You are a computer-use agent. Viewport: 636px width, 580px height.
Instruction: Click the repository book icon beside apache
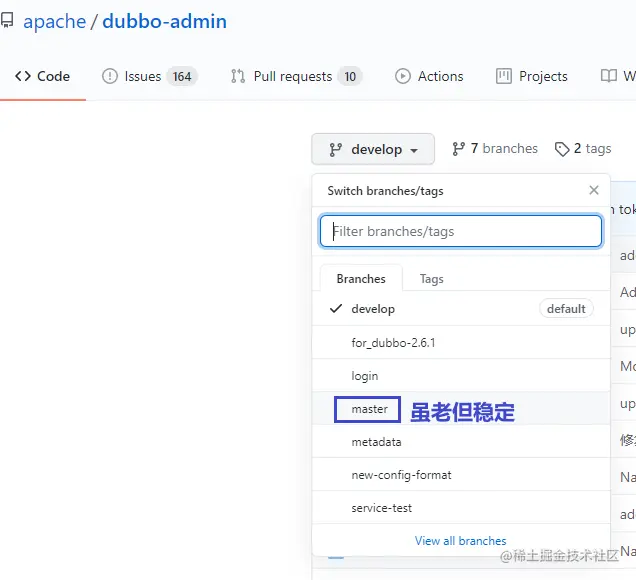7,20
